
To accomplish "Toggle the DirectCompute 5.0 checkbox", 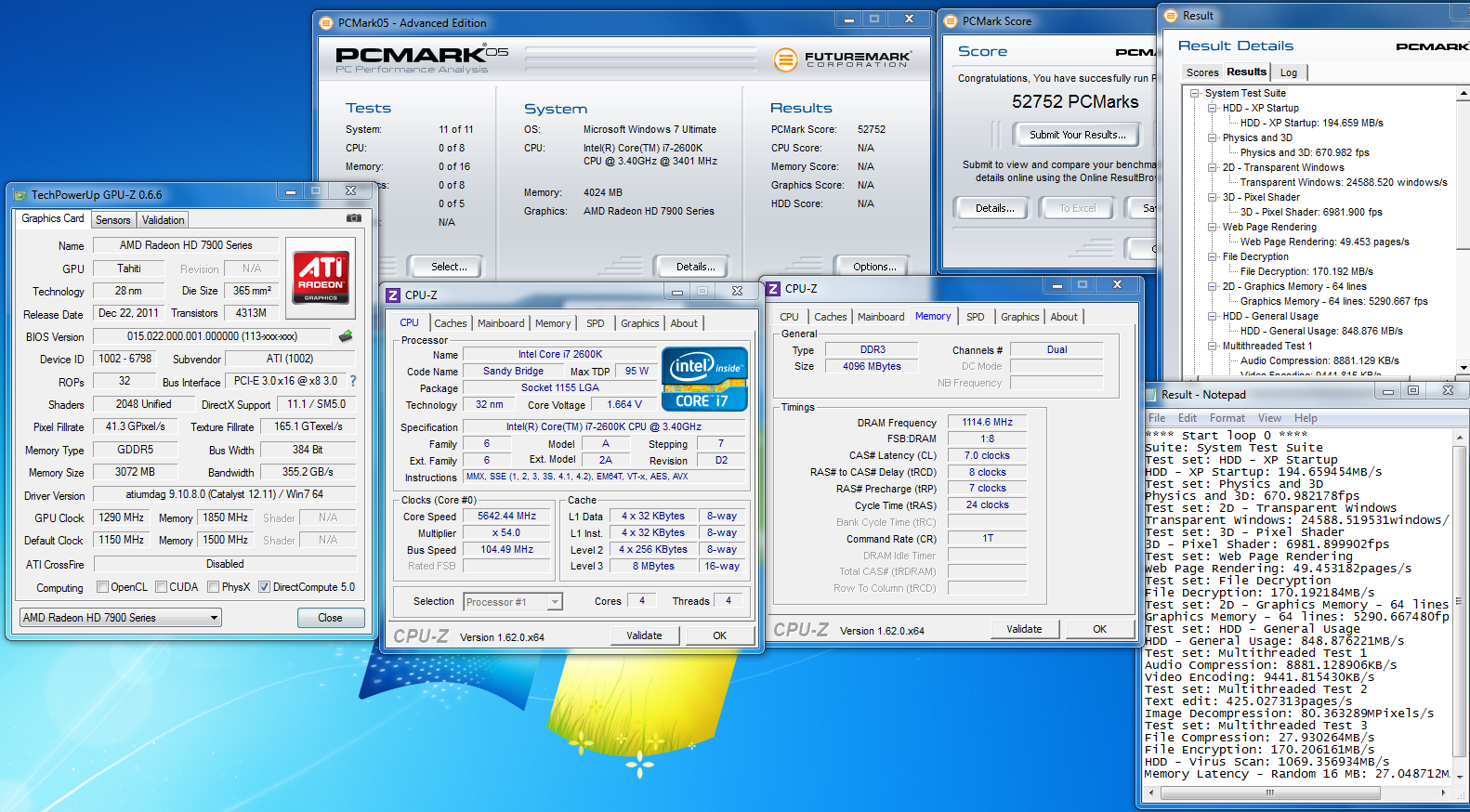I will [x=264, y=587].
